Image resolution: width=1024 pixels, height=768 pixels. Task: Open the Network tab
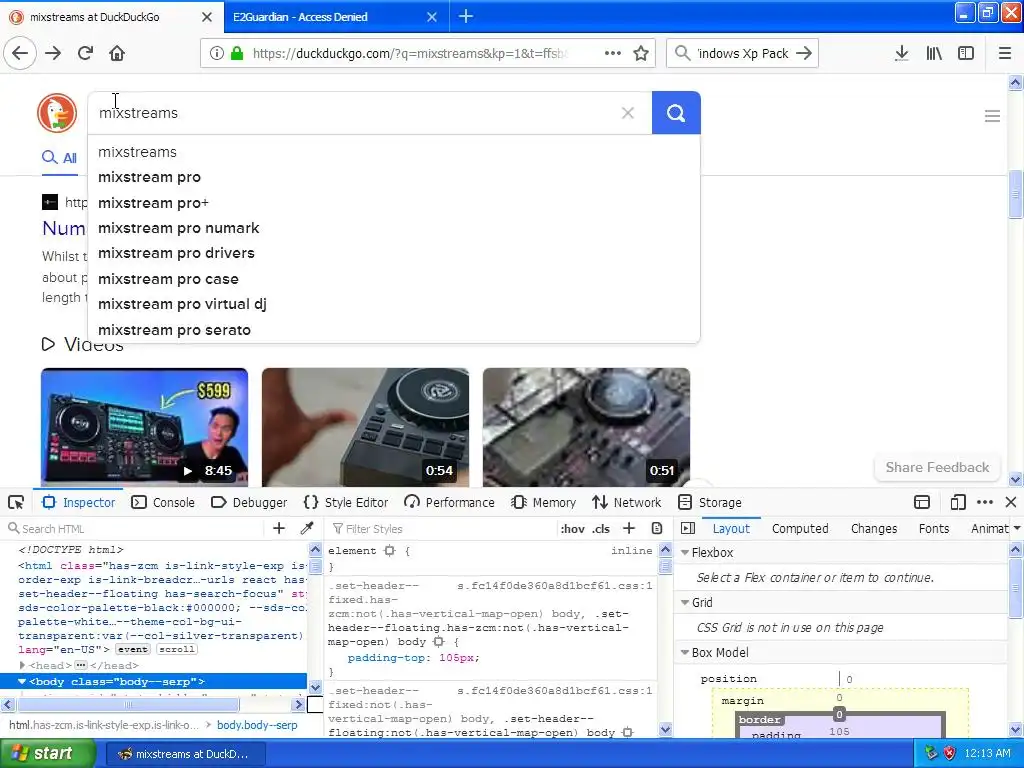click(x=626, y=502)
